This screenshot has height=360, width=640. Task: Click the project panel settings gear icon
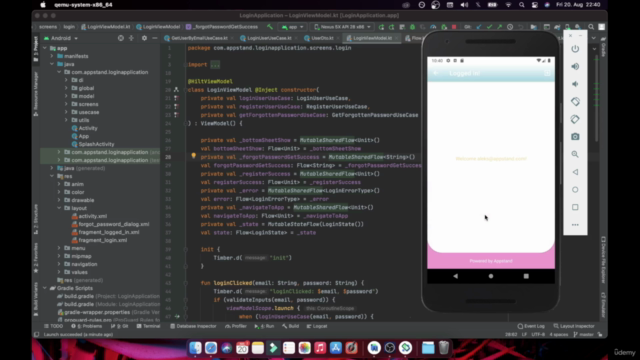[x=144, y=38]
